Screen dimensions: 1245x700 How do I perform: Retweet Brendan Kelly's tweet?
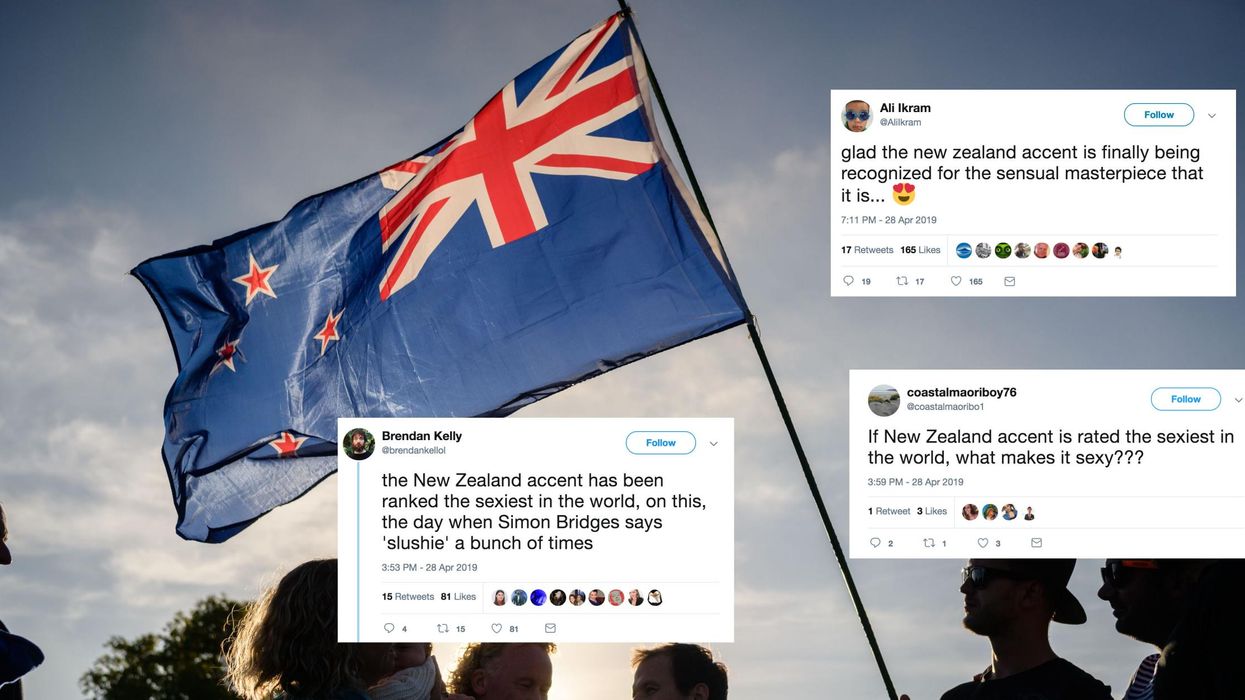tap(443, 628)
